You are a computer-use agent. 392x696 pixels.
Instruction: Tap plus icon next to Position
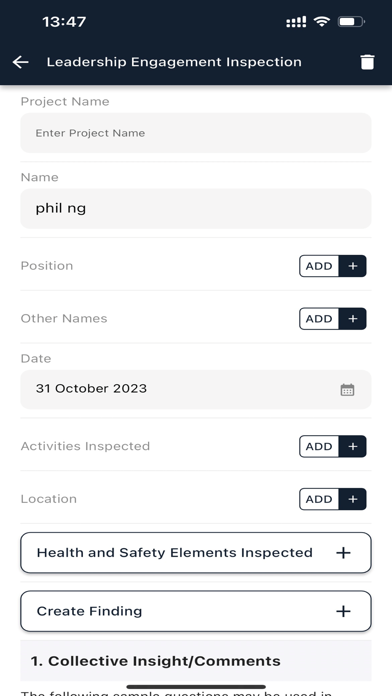point(352,266)
